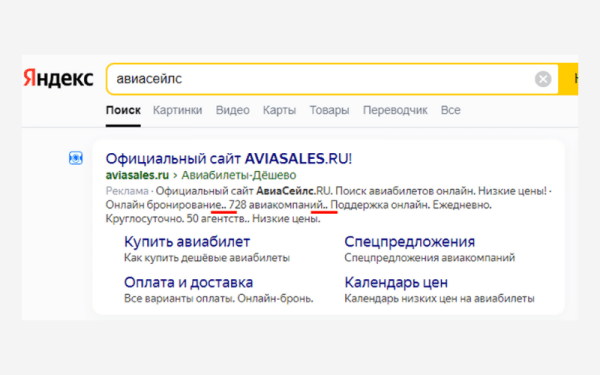Image resolution: width=600 pixels, height=375 pixels.
Task: Clear the search field with the X icon
Action: [543, 79]
